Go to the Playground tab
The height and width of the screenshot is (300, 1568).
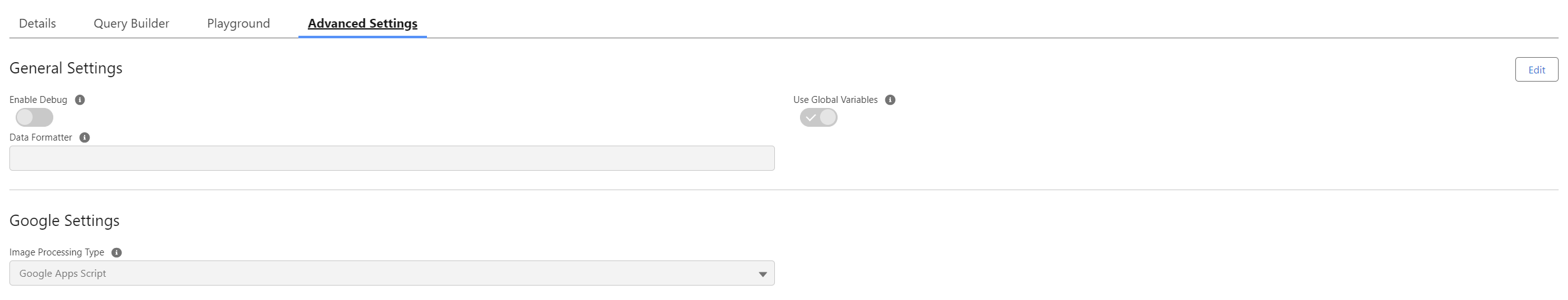tap(238, 23)
